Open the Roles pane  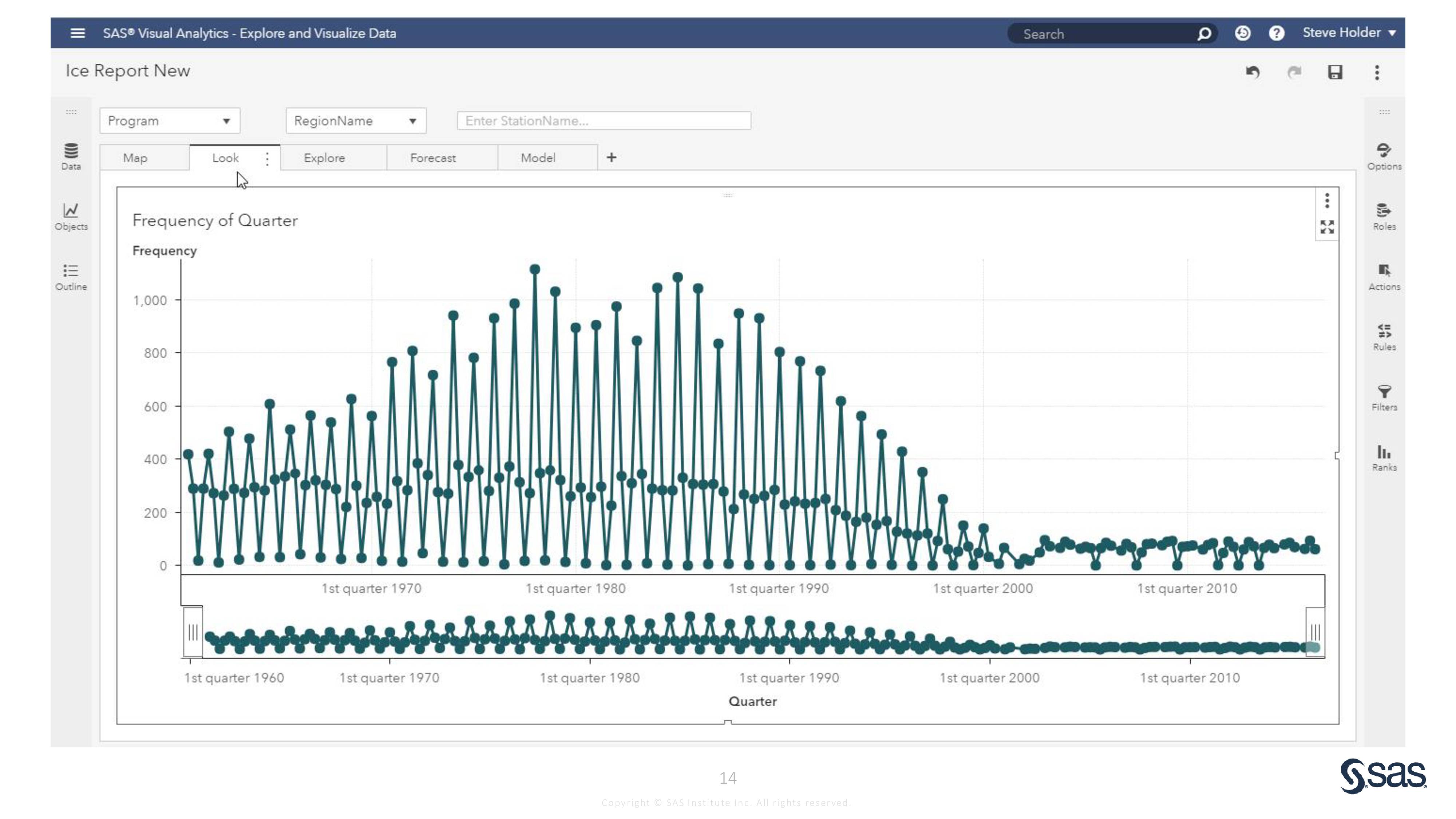click(1384, 217)
